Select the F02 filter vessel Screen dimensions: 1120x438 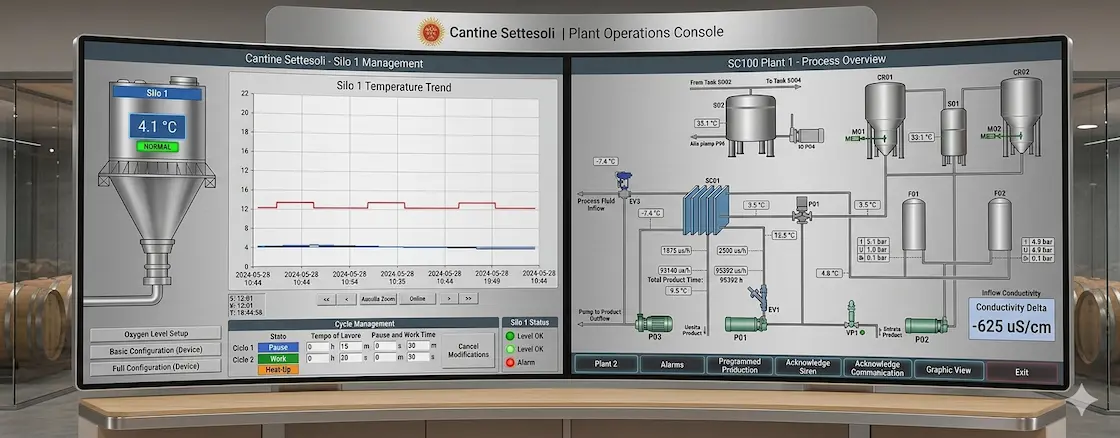(999, 224)
